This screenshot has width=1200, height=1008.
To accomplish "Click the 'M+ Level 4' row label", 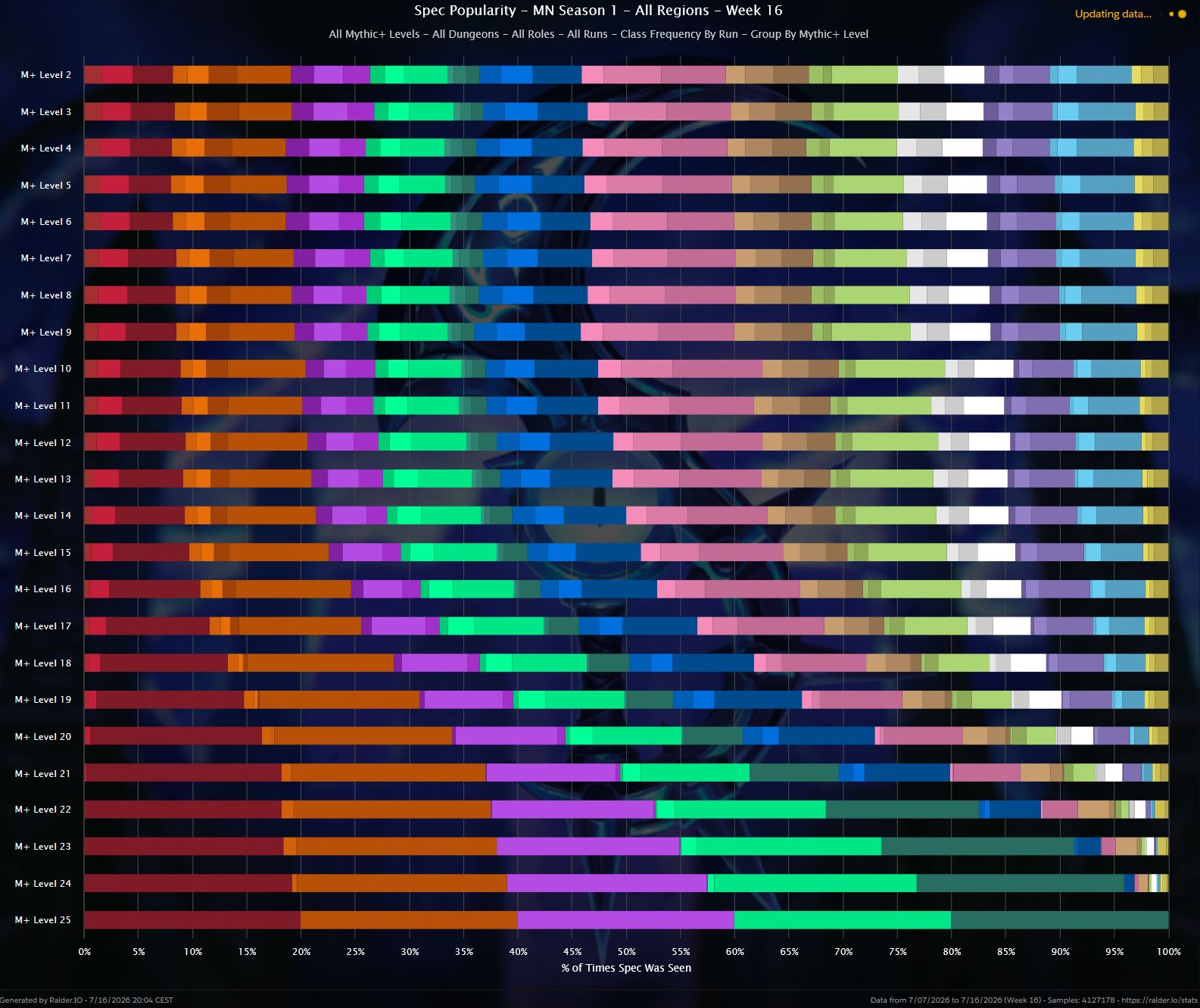I will [x=46, y=148].
